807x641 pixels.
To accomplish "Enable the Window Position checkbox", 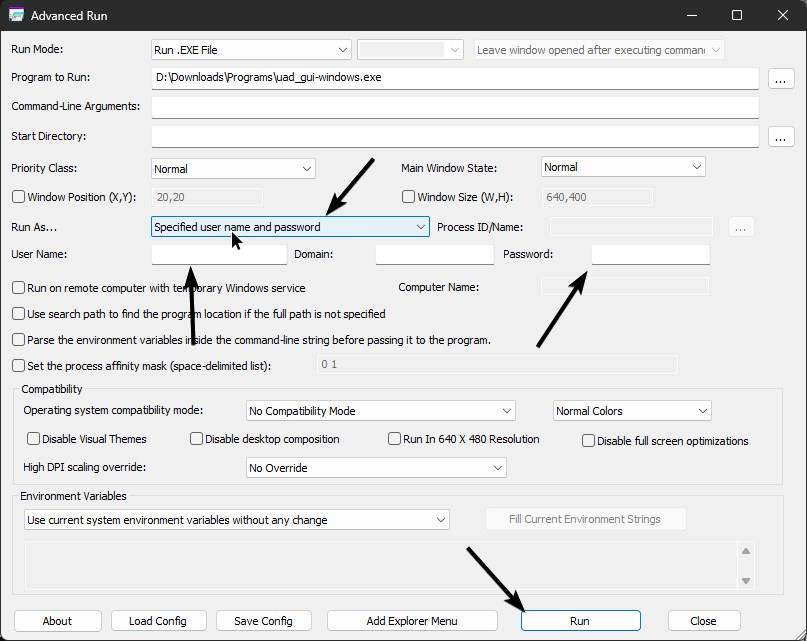I will (18, 197).
